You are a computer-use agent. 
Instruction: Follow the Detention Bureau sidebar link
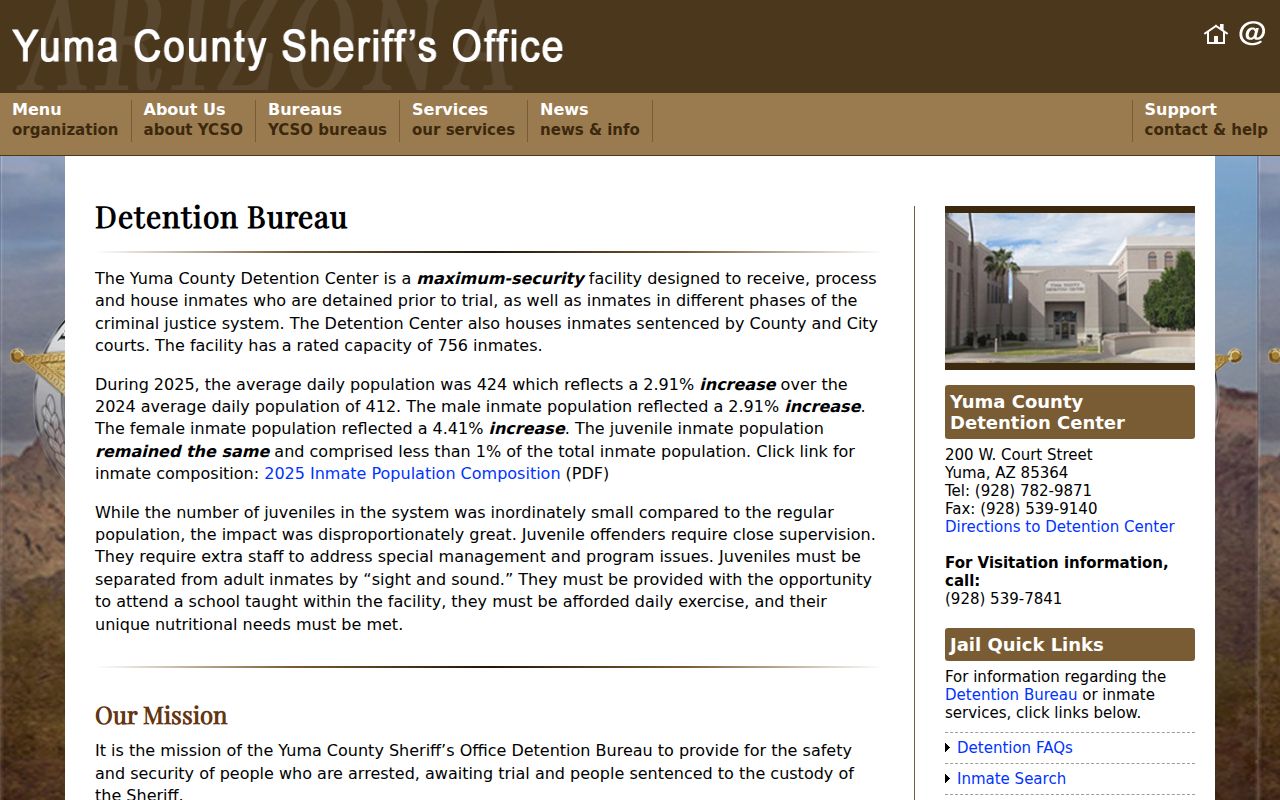pyautogui.click(x=1011, y=694)
